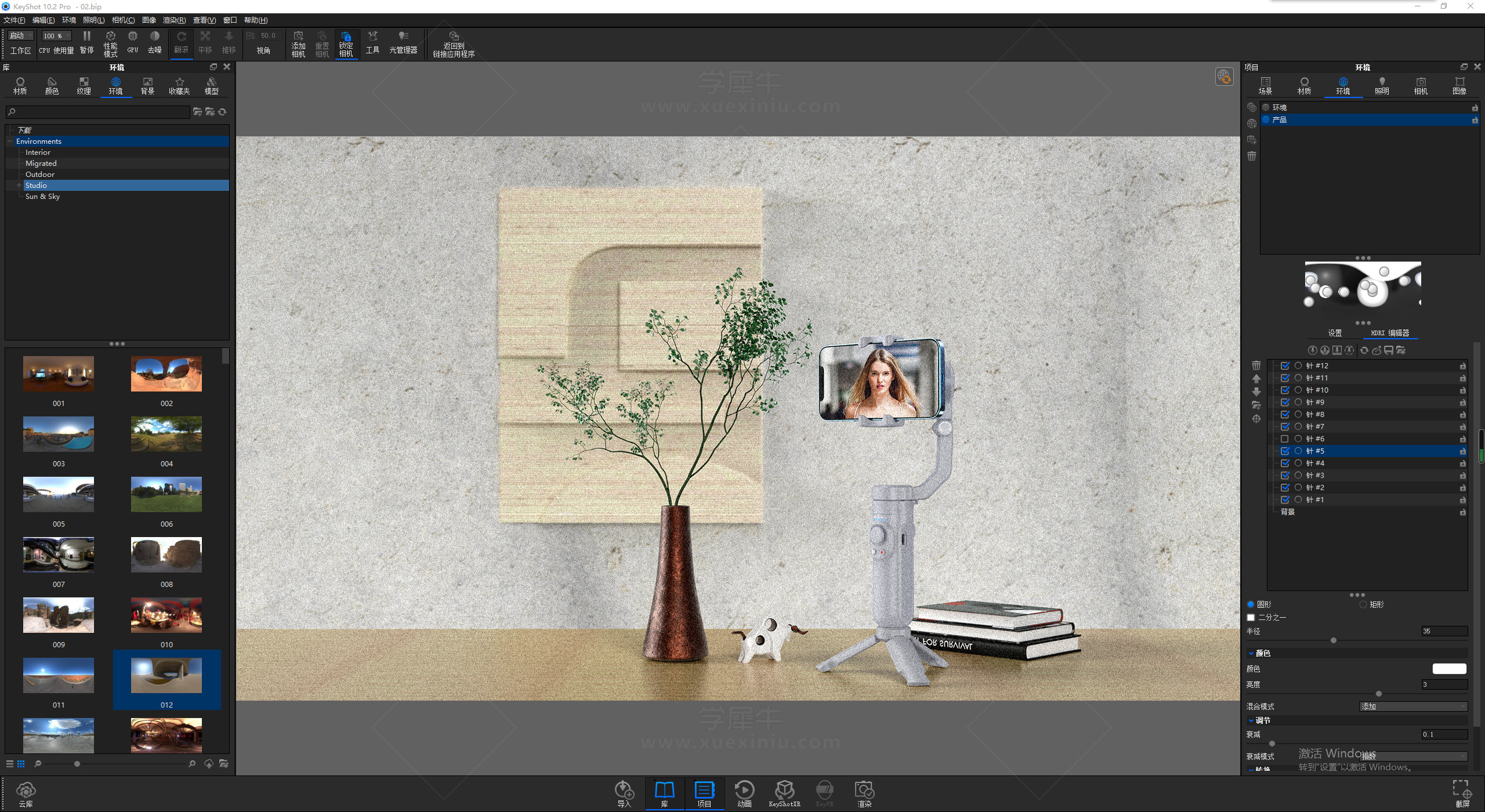1485x812 pixels.
Task: Click 返回到链接应用程序 toolbar button
Action: [454, 44]
